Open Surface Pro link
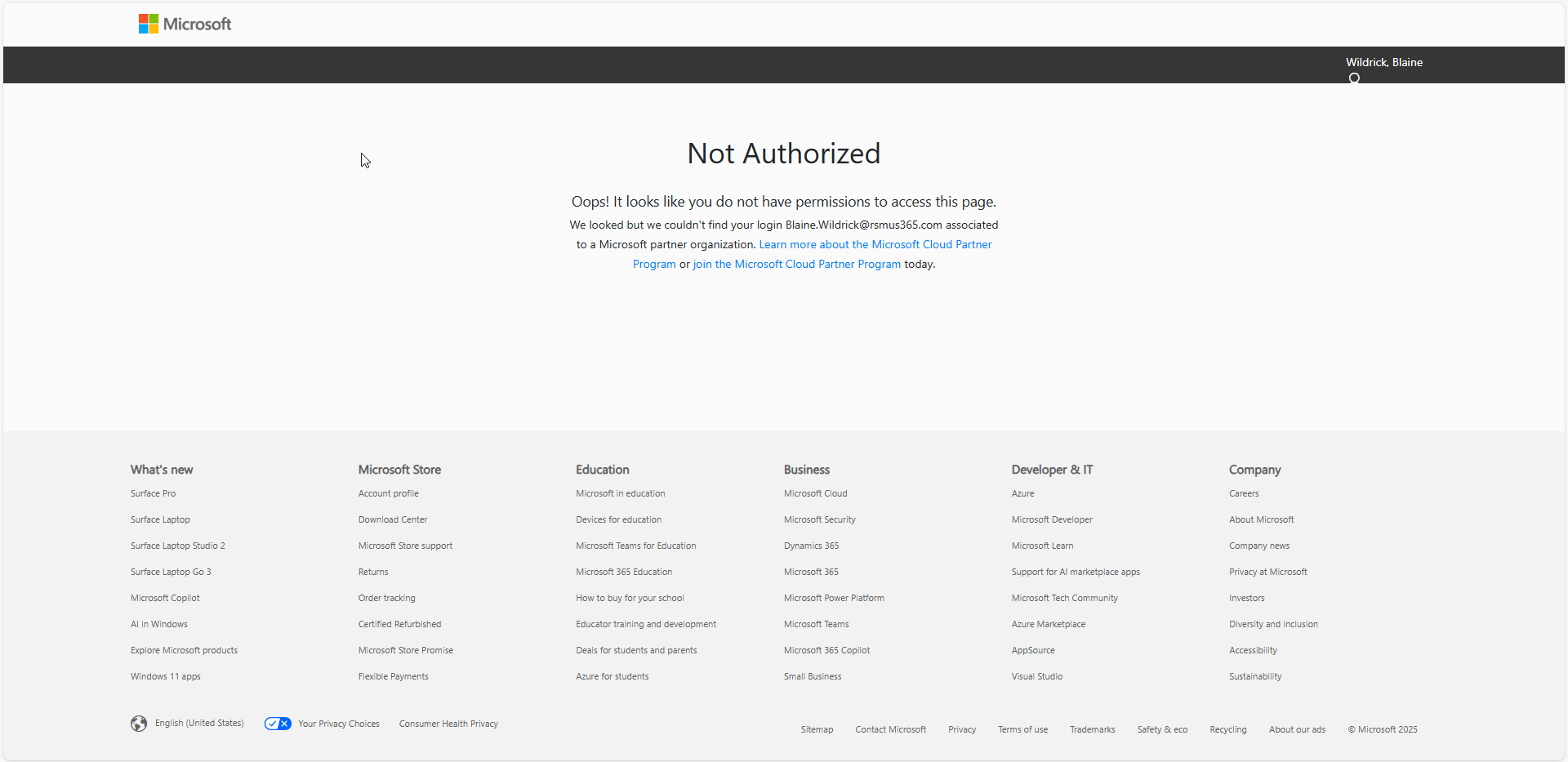1568x762 pixels. coord(153,493)
